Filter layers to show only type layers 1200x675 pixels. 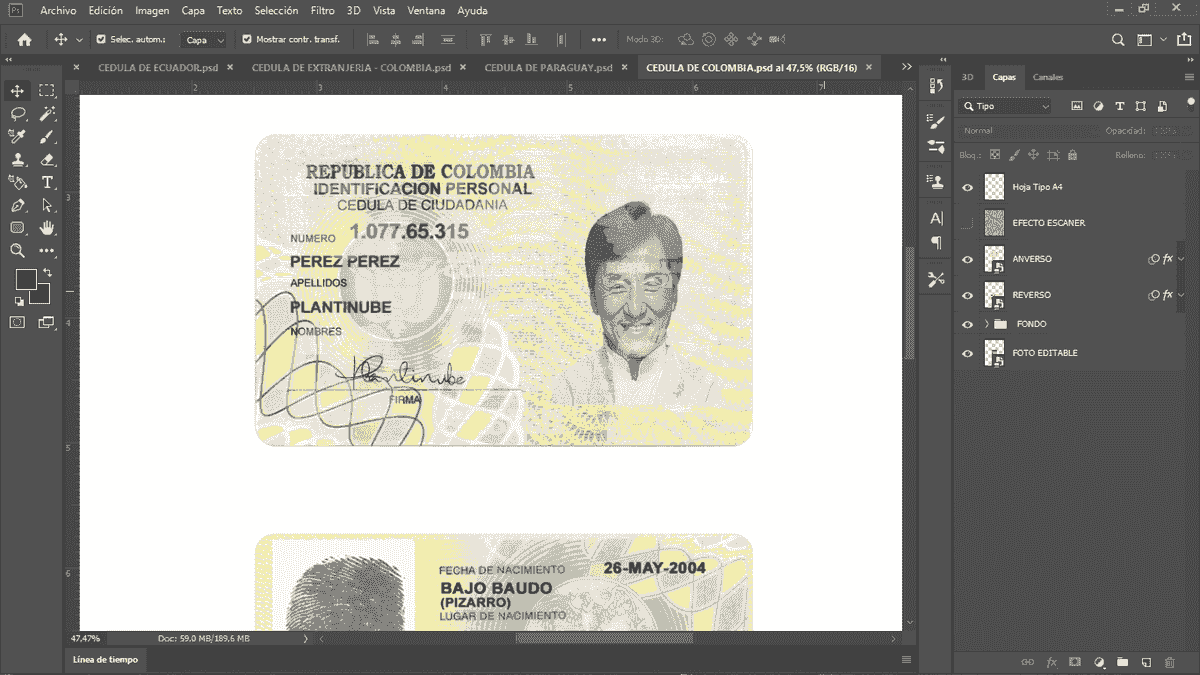click(1120, 106)
